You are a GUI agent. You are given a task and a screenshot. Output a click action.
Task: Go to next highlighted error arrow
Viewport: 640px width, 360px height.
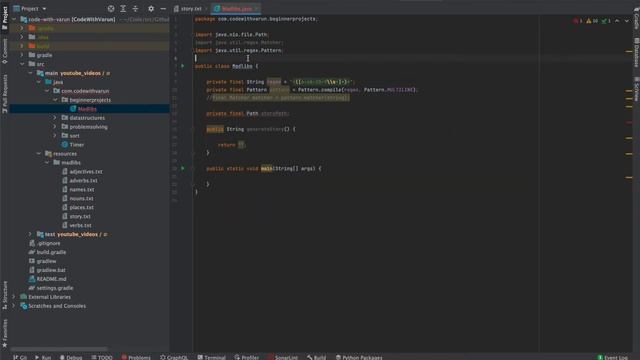coord(627,21)
